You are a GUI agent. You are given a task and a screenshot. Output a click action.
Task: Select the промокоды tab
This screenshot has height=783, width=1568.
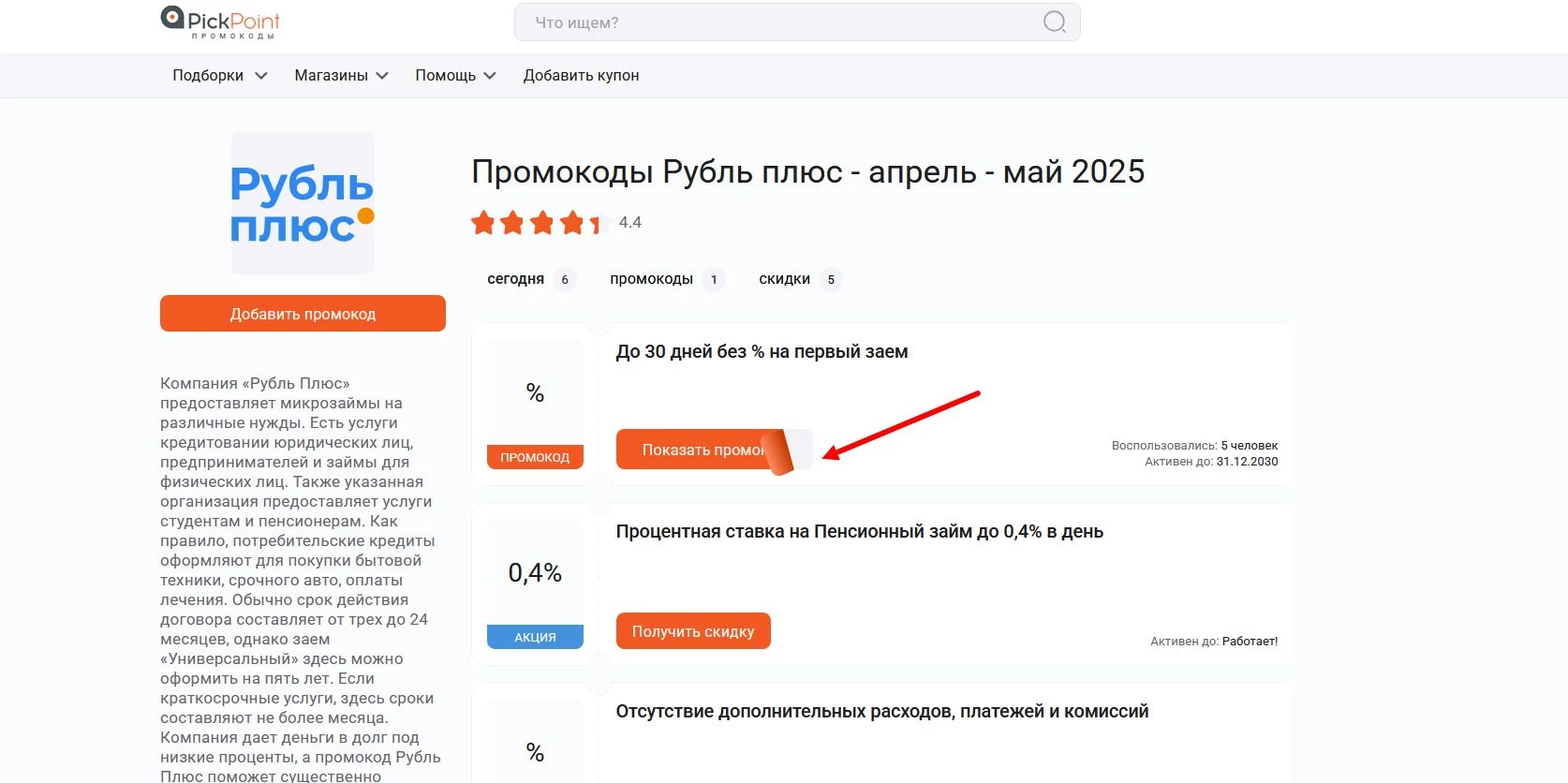[666, 279]
